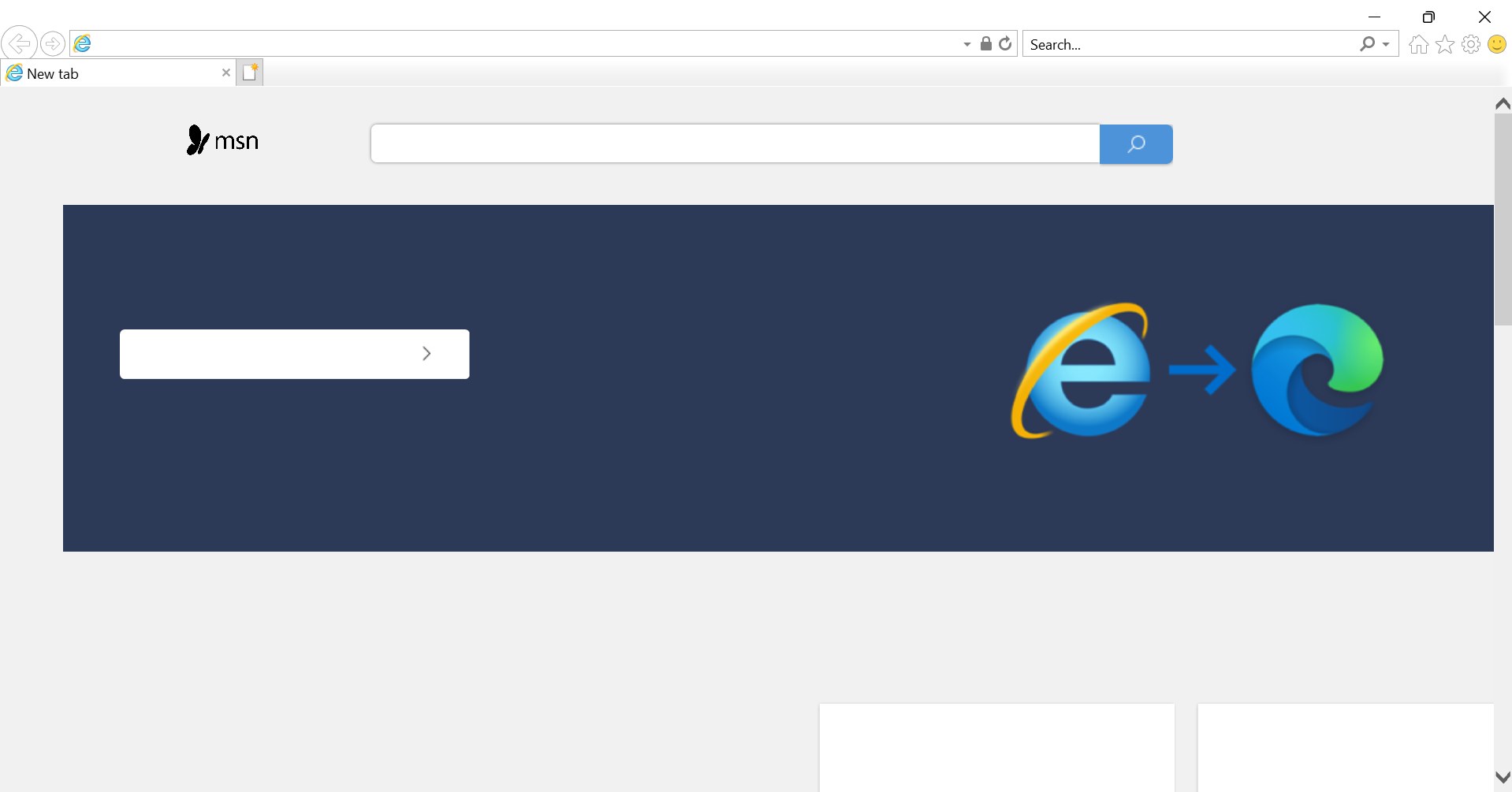The width and height of the screenshot is (1512, 792).
Task: Click the white banner button with chevron
Action: (x=294, y=354)
